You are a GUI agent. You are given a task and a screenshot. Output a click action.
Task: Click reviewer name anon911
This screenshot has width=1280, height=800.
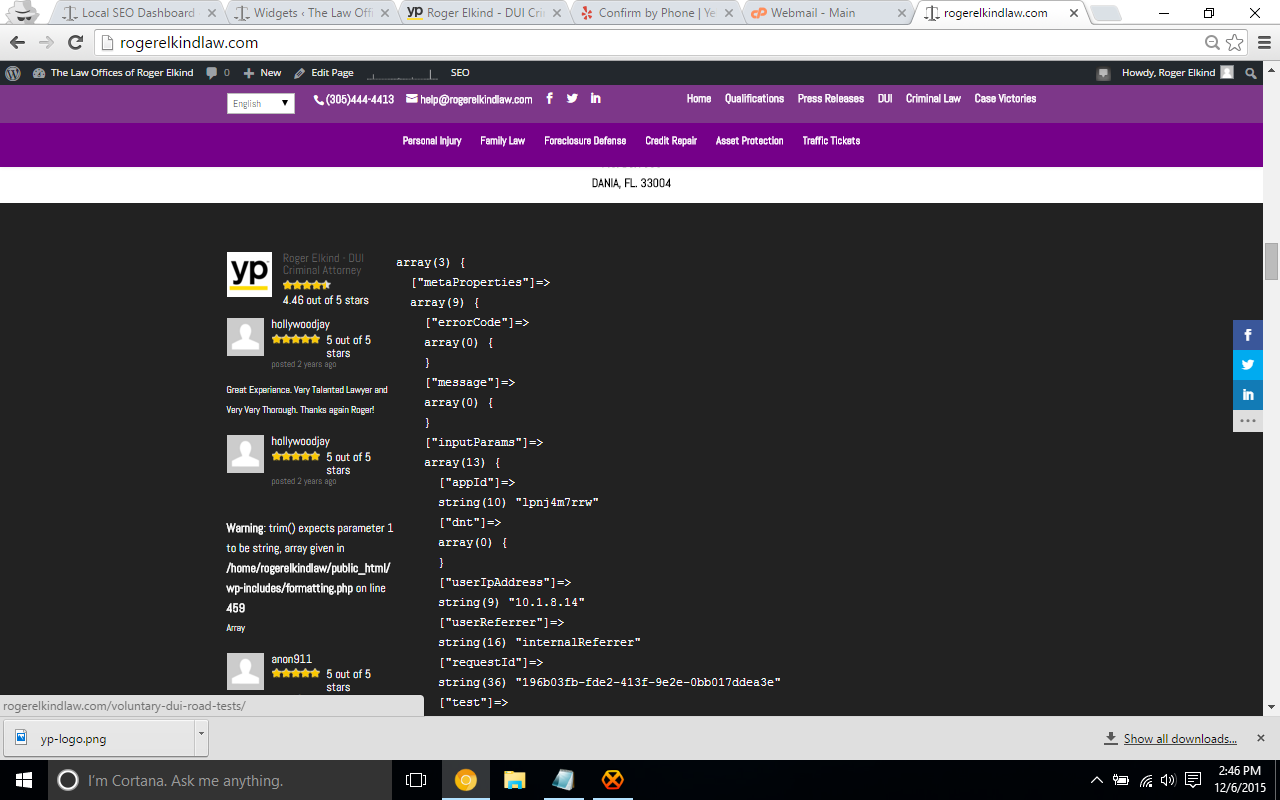point(291,659)
